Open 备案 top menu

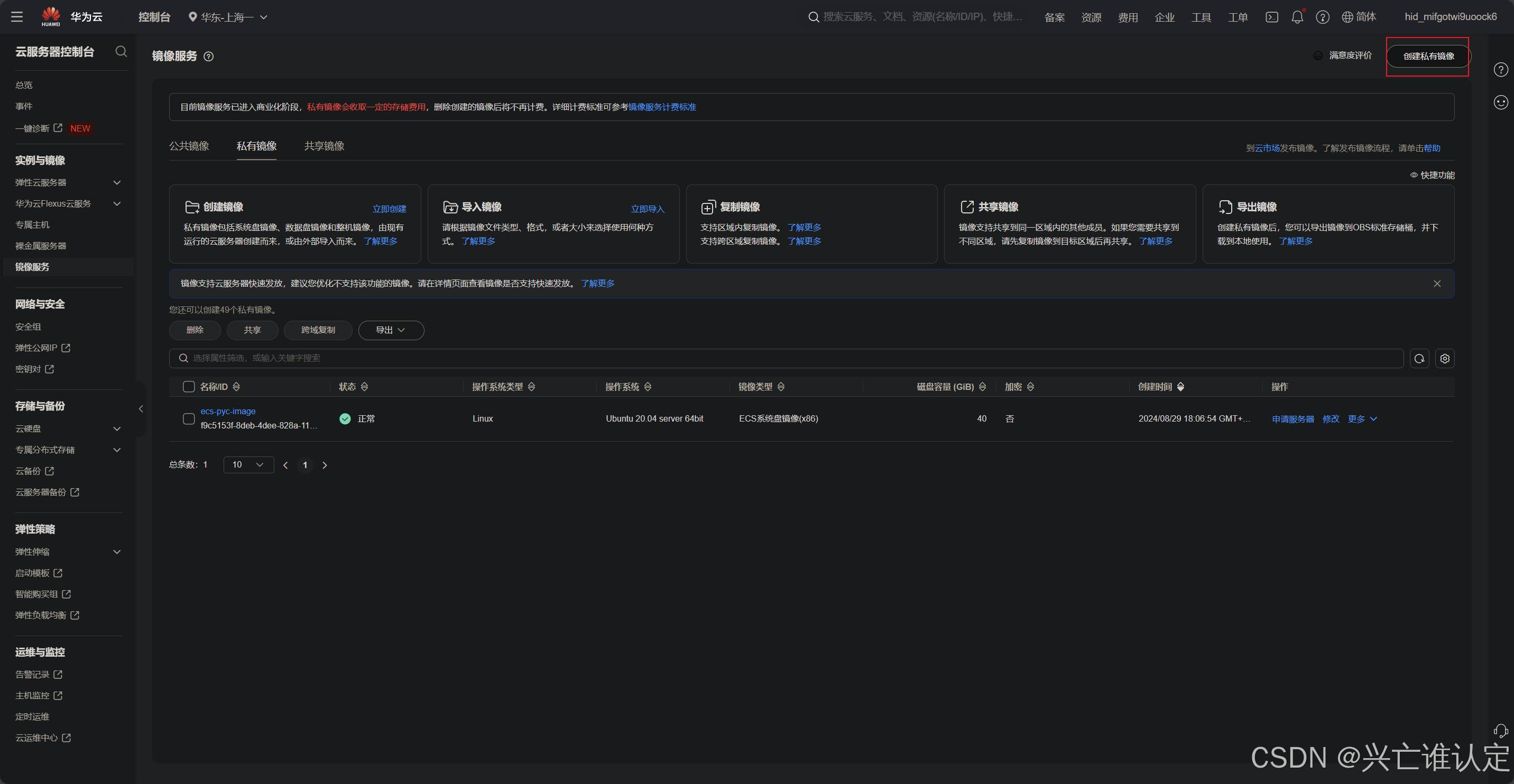pos(1055,17)
